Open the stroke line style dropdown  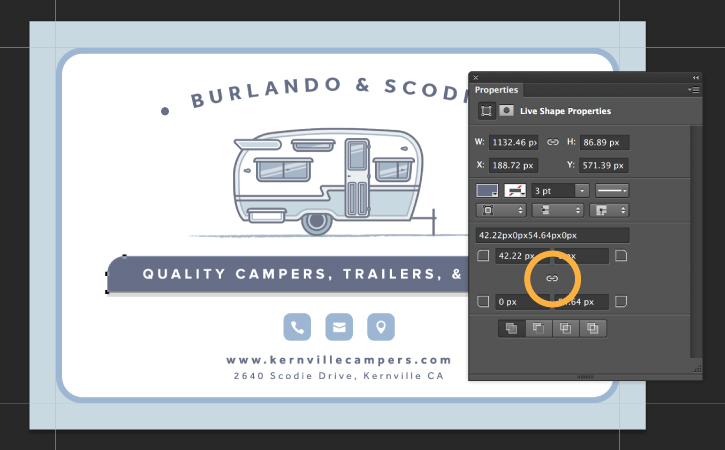[x=612, y=191]
